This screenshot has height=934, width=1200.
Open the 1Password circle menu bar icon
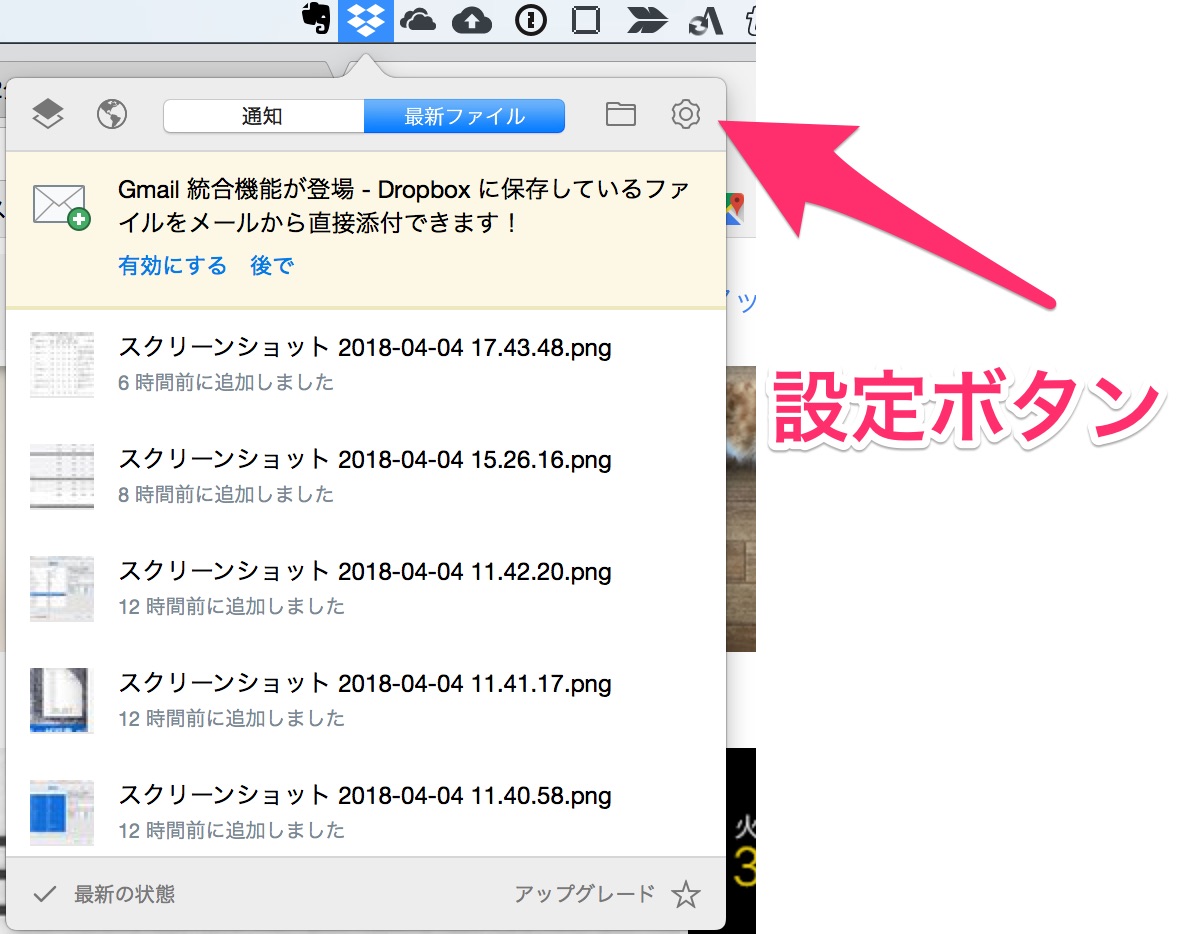[530, 20]
